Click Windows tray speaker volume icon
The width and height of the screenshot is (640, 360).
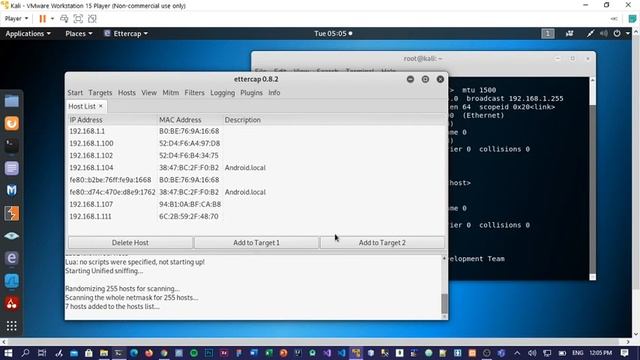(x=532, y=353)
